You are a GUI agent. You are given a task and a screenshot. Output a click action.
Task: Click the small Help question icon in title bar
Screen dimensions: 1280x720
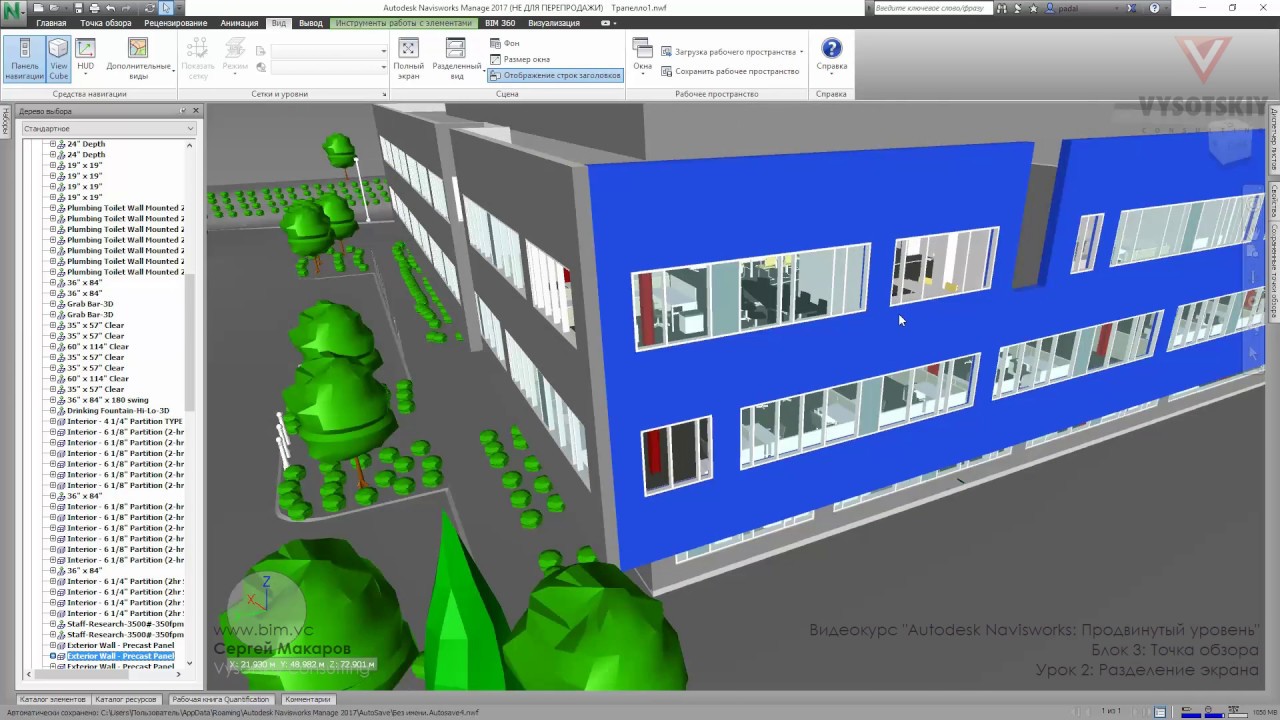(x=1154, y=8)
